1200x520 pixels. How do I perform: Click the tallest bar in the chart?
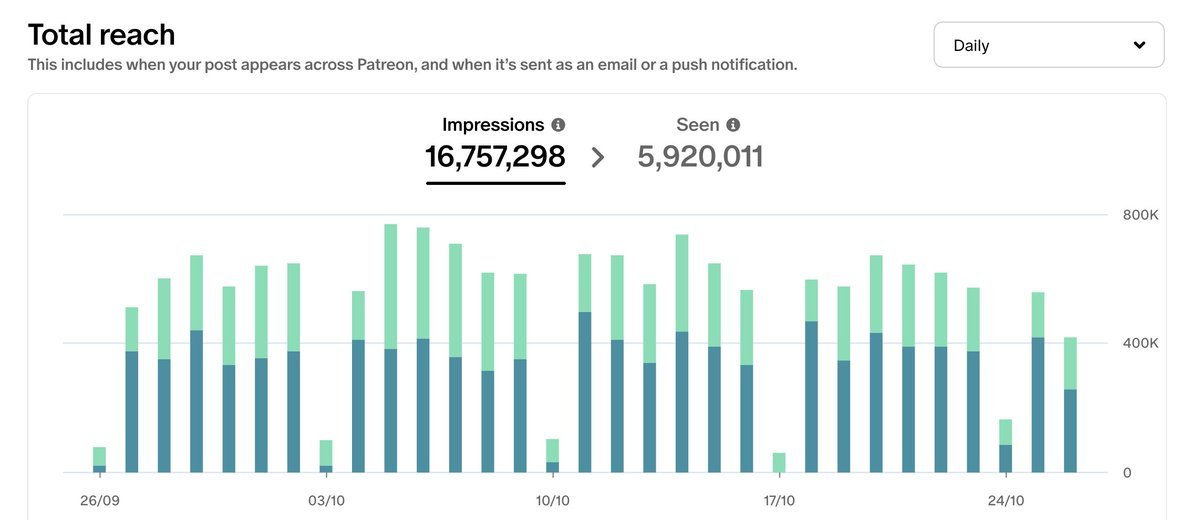pyautogui.click(x=391, y=348)
